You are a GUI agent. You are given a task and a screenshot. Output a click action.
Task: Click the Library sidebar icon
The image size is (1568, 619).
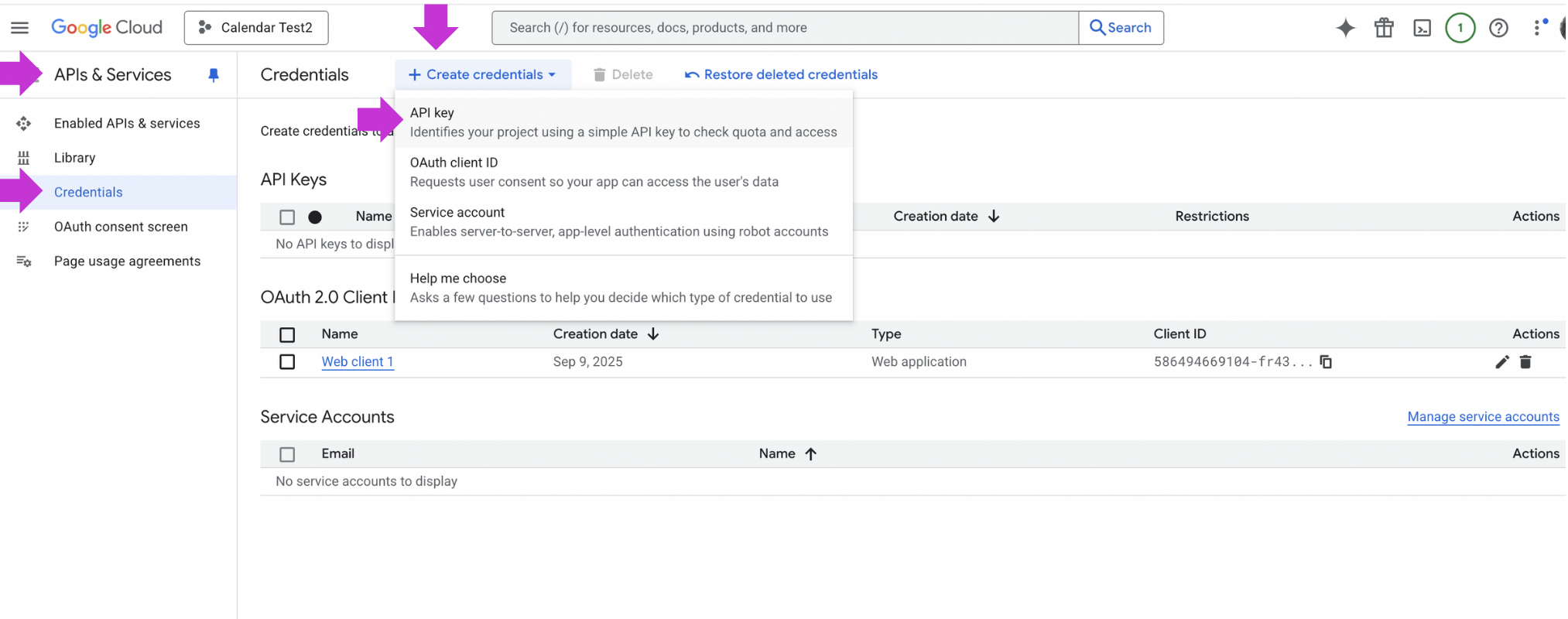tap(24, 158)
